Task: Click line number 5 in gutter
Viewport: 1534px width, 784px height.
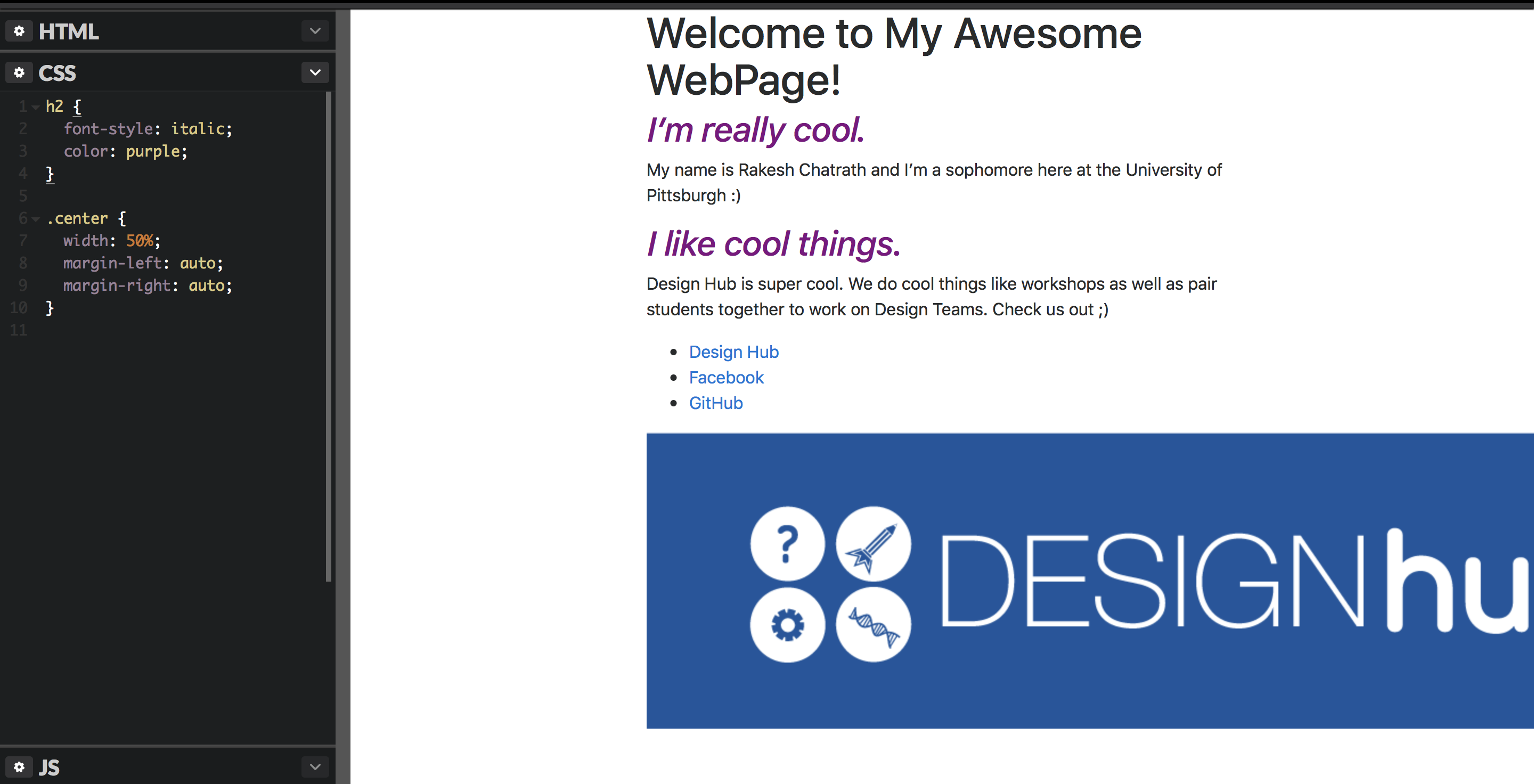Action: 22,196
